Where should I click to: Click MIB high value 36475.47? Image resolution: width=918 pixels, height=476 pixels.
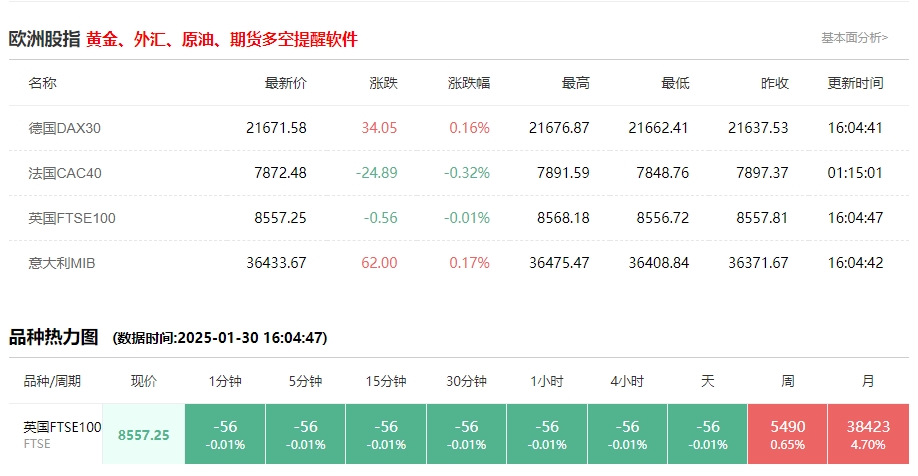click(x=559, y=263)
